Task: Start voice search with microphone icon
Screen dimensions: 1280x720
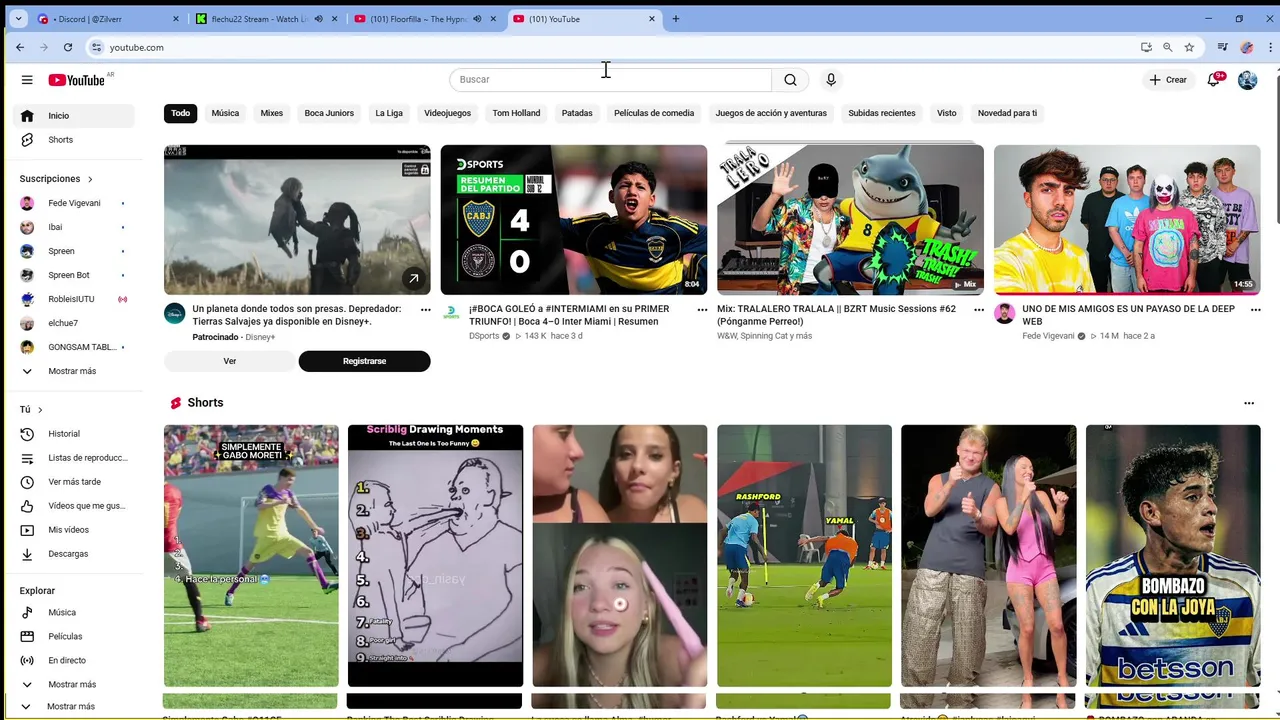Action: click(x=830, y=80)
